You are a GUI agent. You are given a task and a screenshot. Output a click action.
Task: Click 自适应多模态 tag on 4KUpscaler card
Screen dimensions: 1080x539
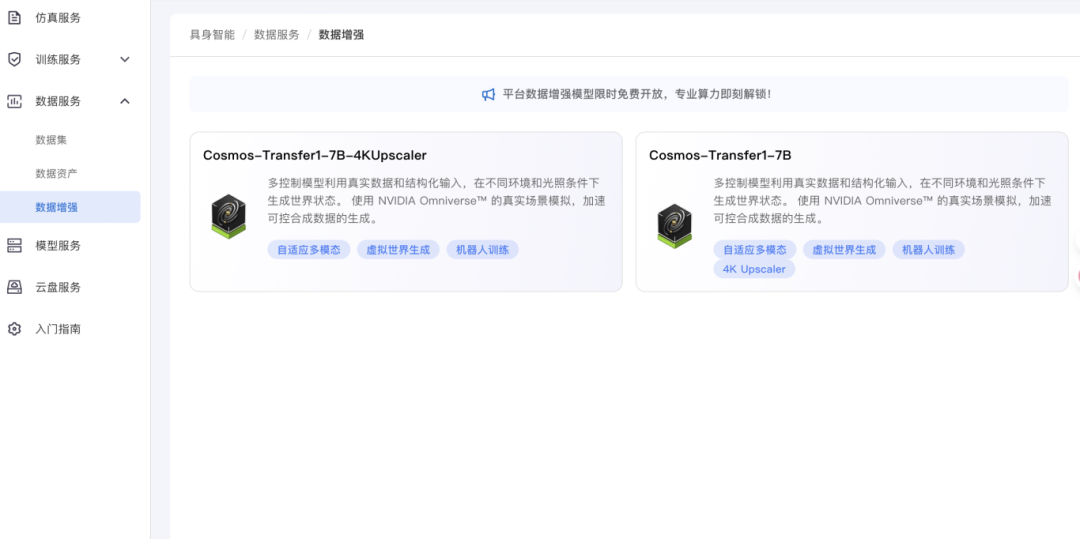[x=309, y=250]
